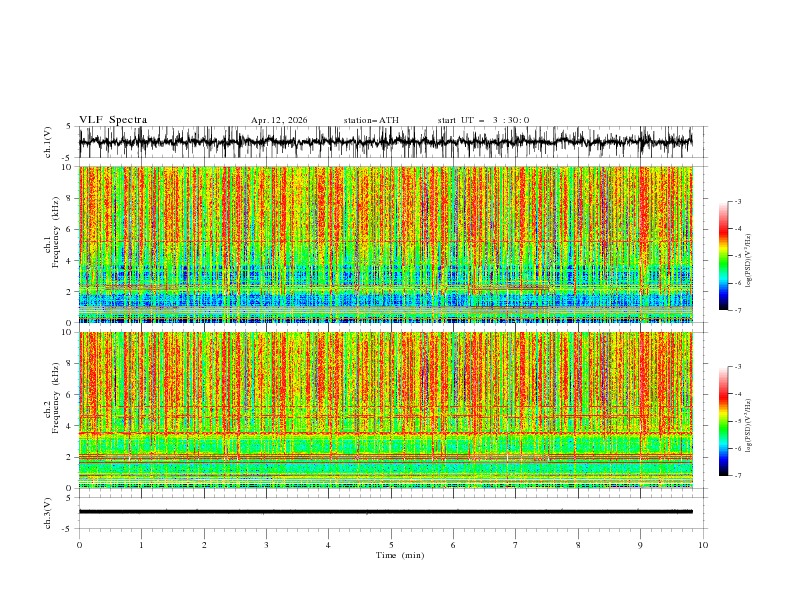Click time axis tick label "3"

click(x=266, y=545)
